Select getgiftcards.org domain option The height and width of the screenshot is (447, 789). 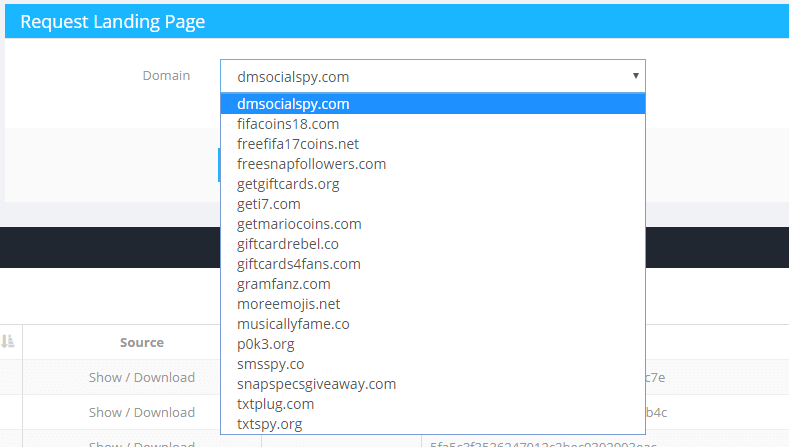(x=433, y=184)
